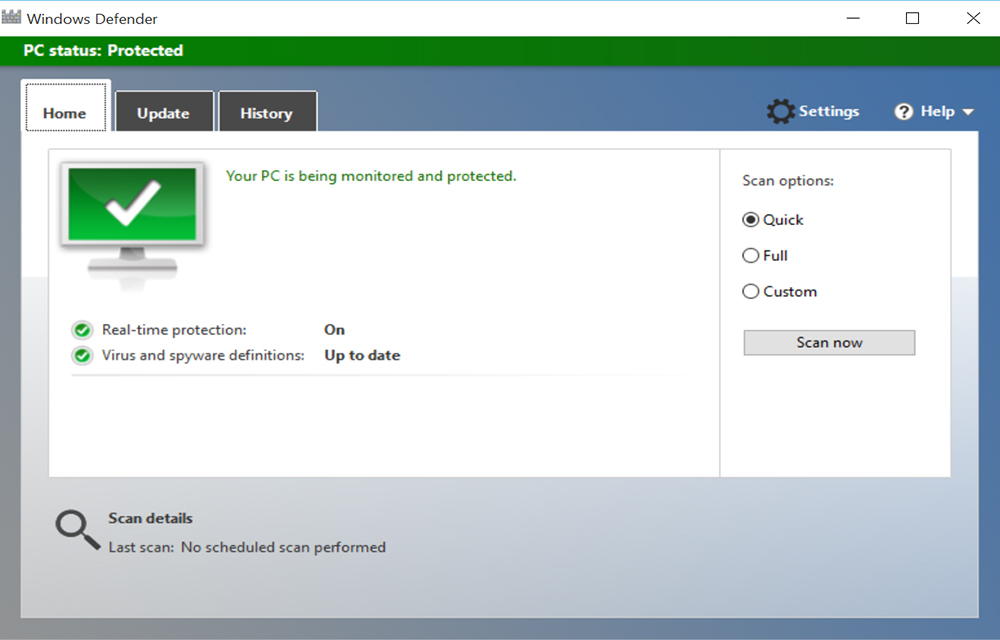Open Settings using the gear icon
The width and height of the screenshot is (1000, 640).
(x=779, y=111)
